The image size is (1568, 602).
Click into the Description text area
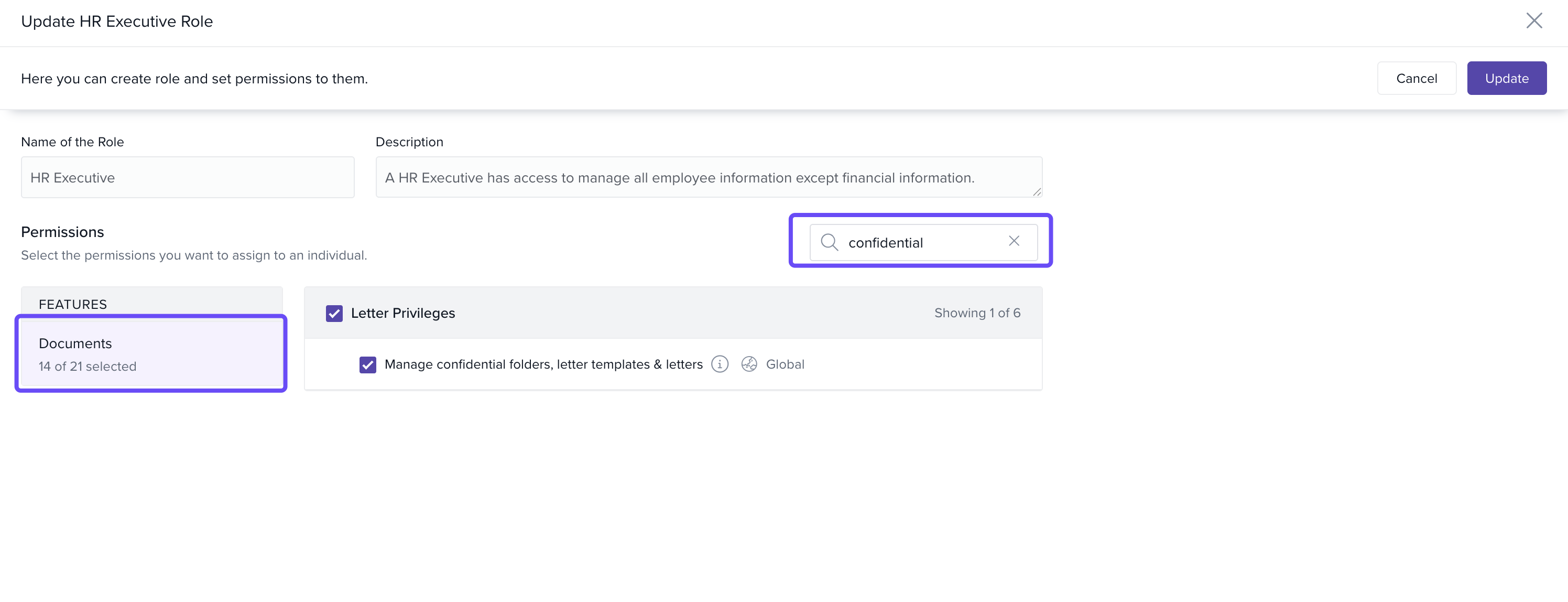708,177
